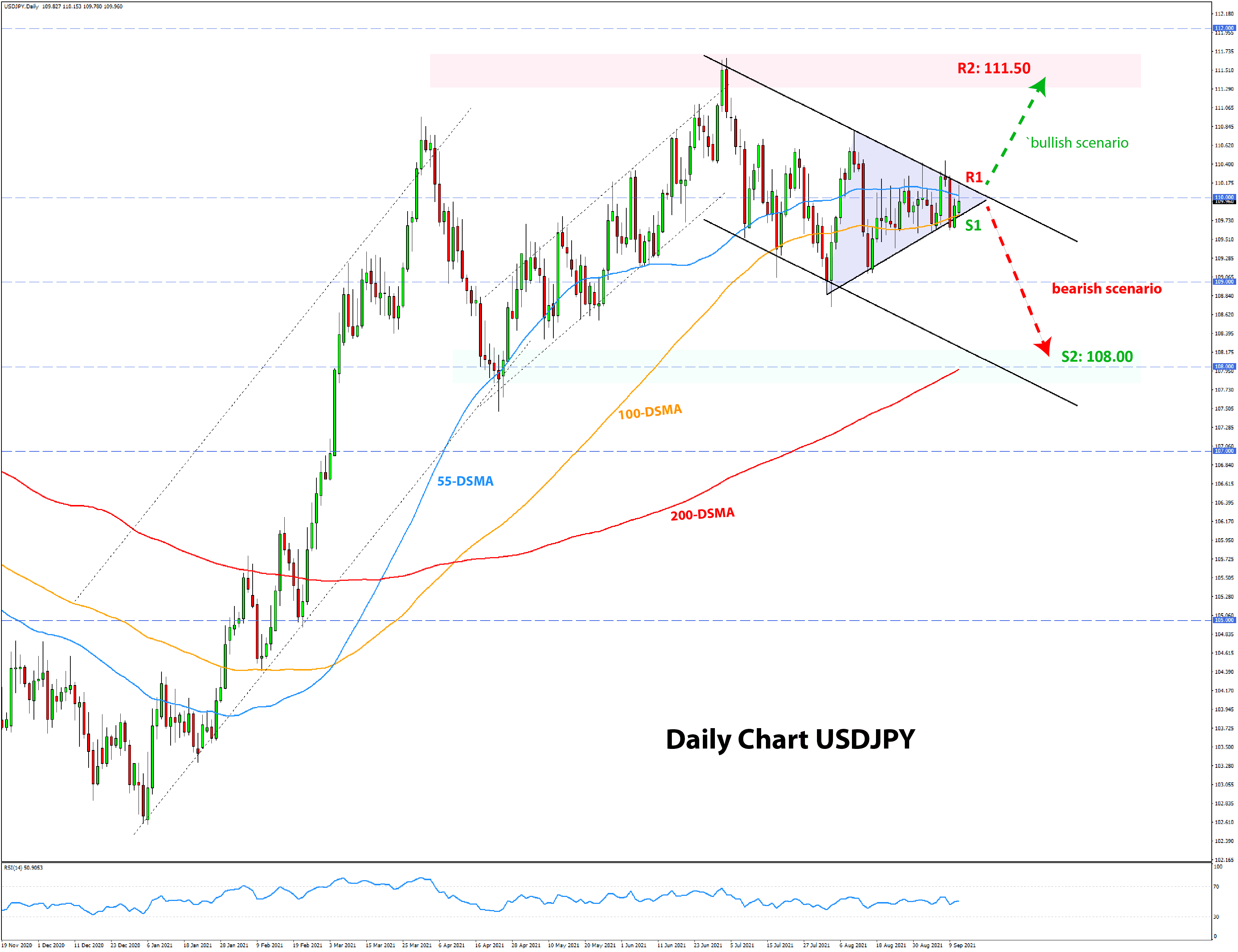Click the '1 Jun 2021' date label
1238x952 pixels.
coord(634,946)
